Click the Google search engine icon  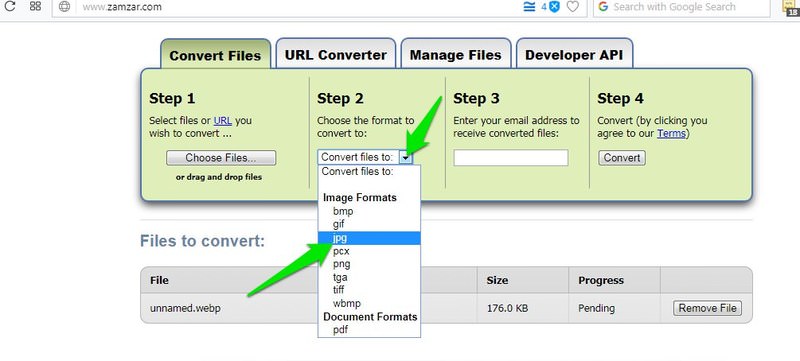604,7
